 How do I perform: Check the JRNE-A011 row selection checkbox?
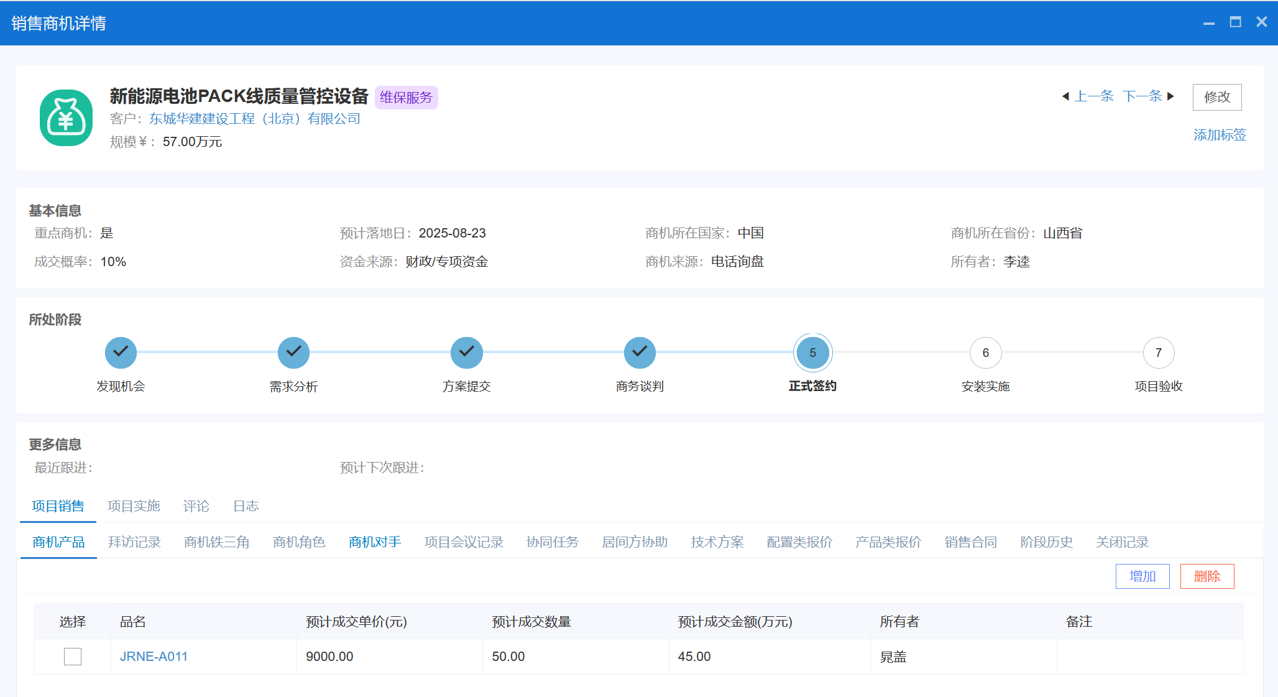(72, 656)
